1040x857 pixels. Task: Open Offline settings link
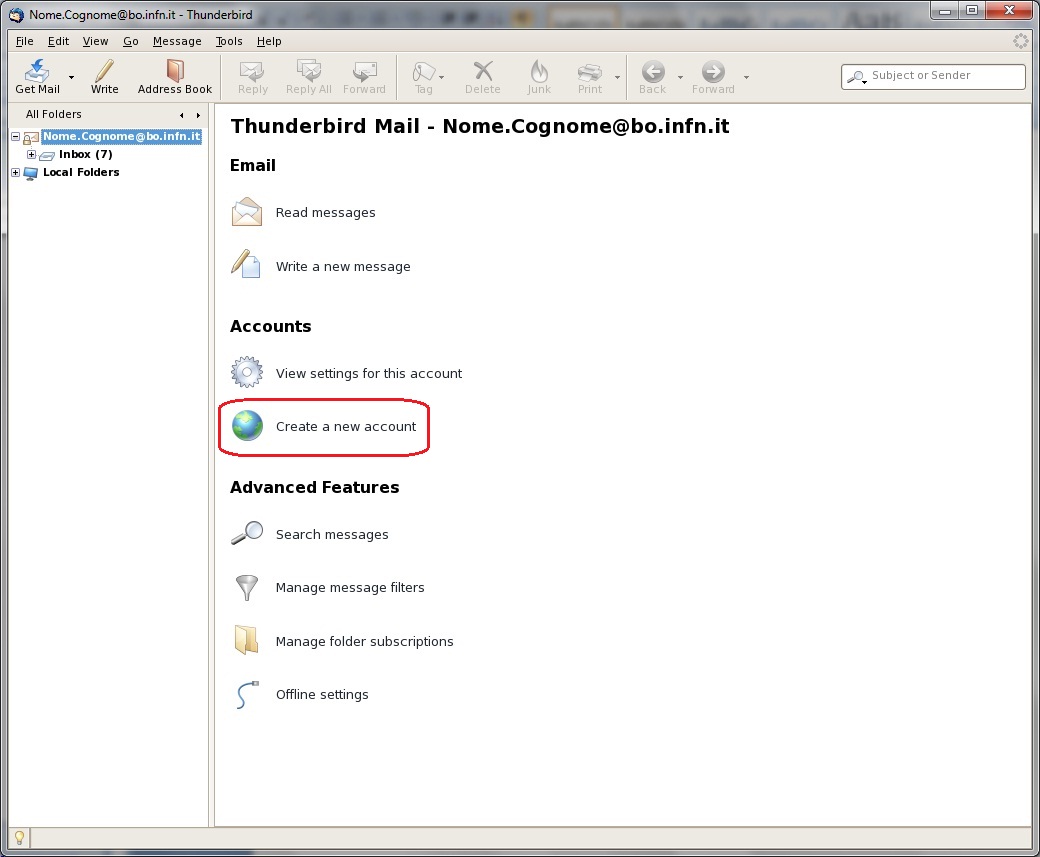click(322, 694)
